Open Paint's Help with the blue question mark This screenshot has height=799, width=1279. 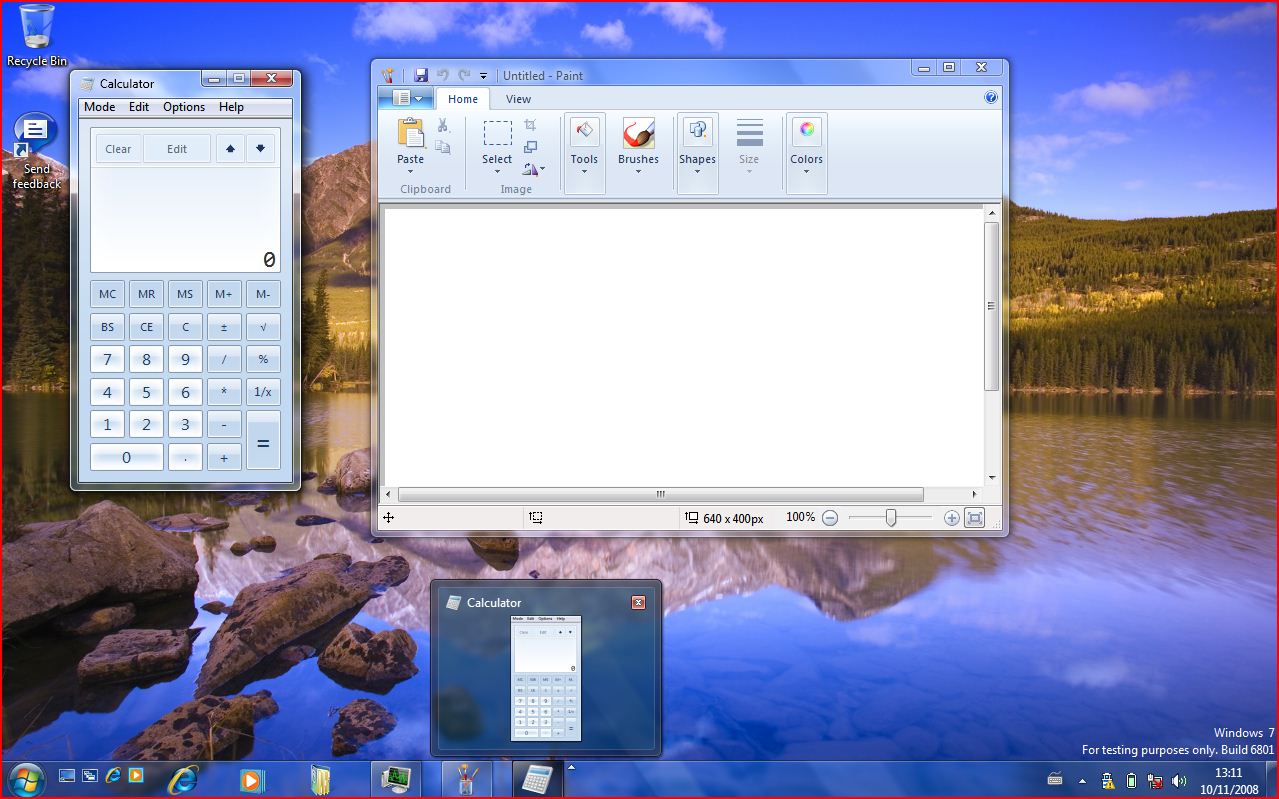click(991, 97)
